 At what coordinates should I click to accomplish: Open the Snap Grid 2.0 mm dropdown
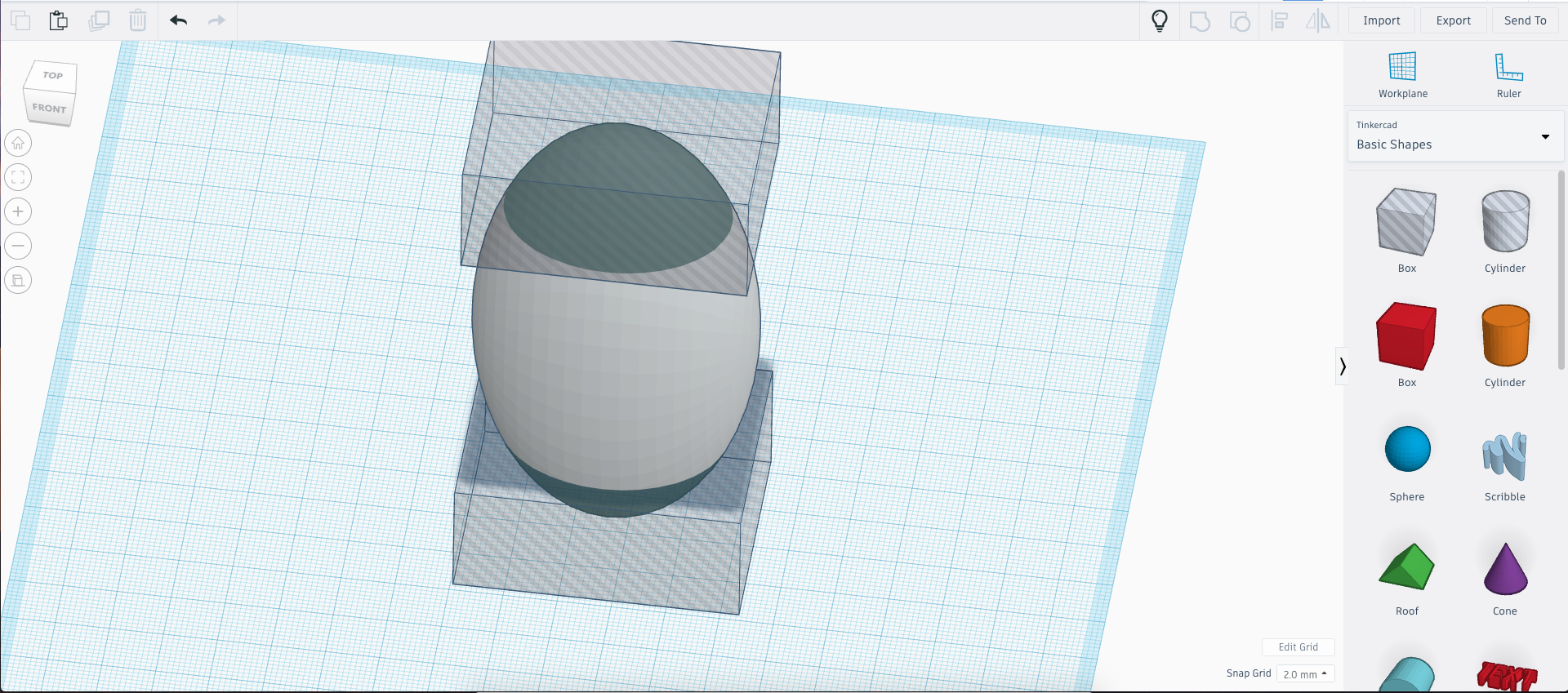point(1305,674)
